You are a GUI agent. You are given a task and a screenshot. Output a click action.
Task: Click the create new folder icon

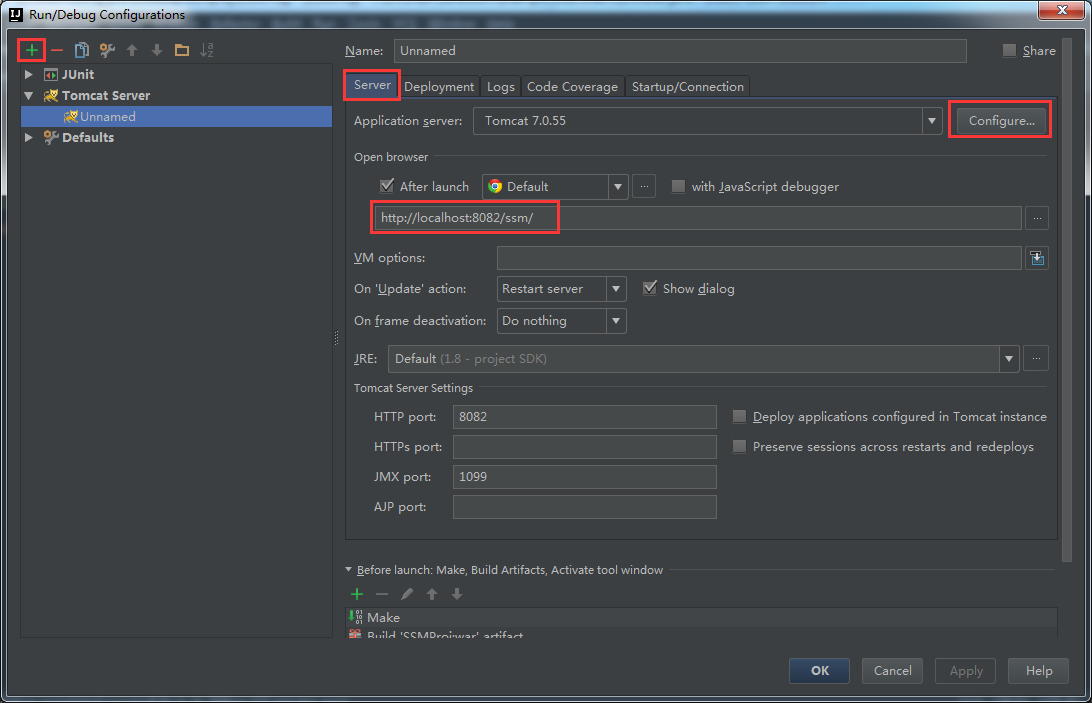(181, 50)
